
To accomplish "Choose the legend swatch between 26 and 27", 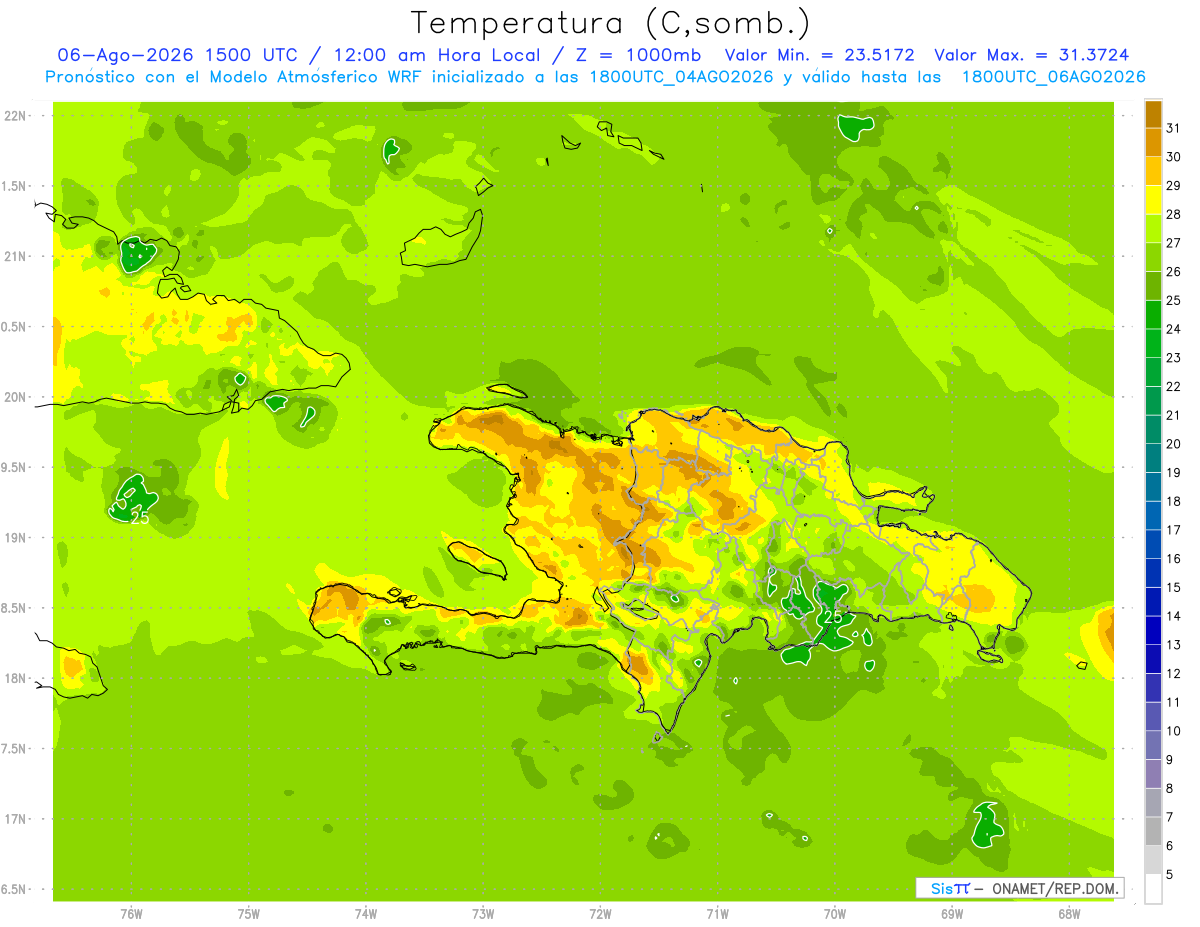I will click(x=1153, y=257).
